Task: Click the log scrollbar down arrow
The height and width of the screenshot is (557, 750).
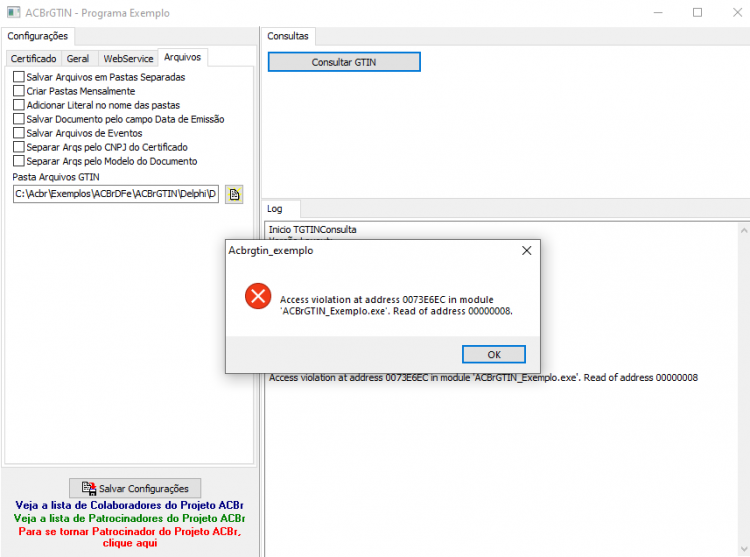Action: (x=744, y=548)
